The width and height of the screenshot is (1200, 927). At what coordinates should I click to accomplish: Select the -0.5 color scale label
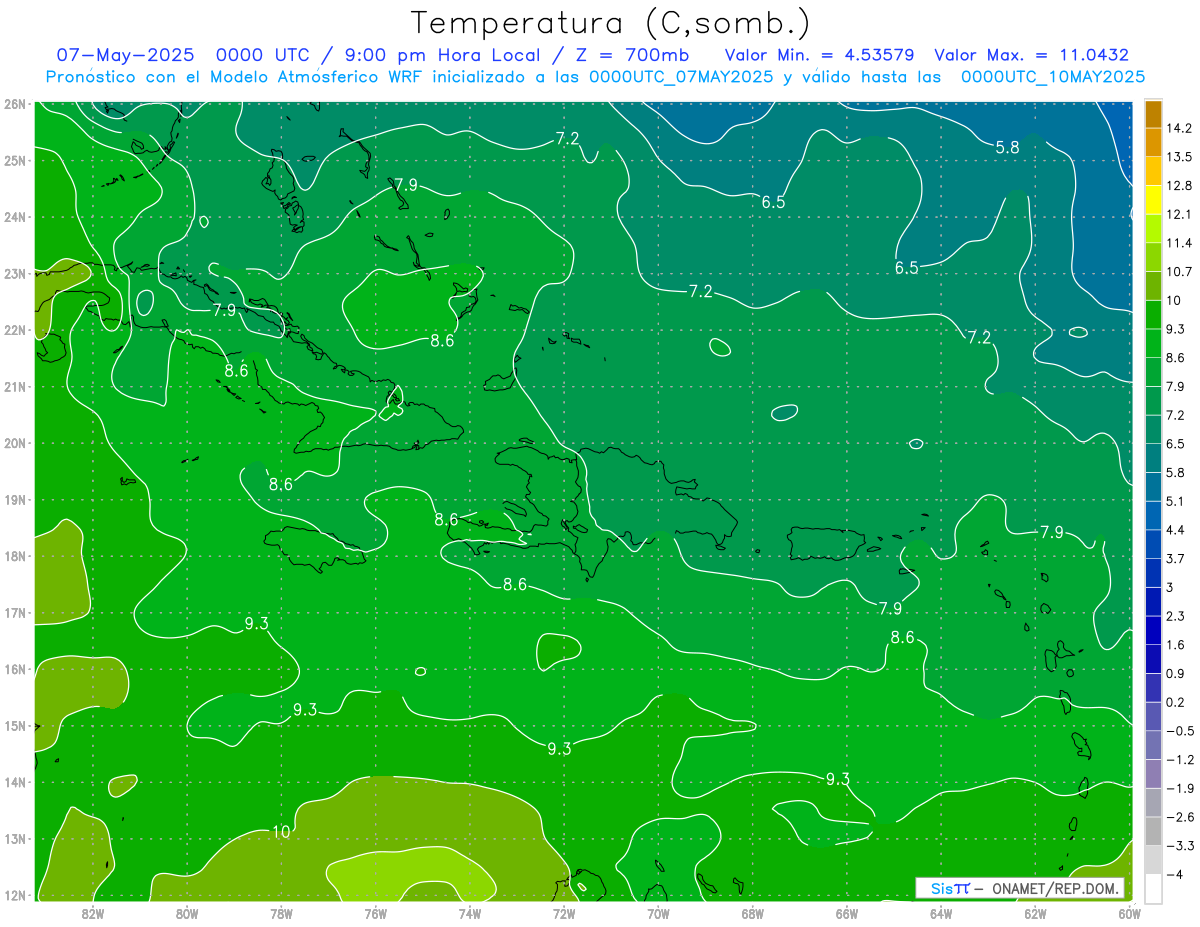click(x=1180, y=731)
